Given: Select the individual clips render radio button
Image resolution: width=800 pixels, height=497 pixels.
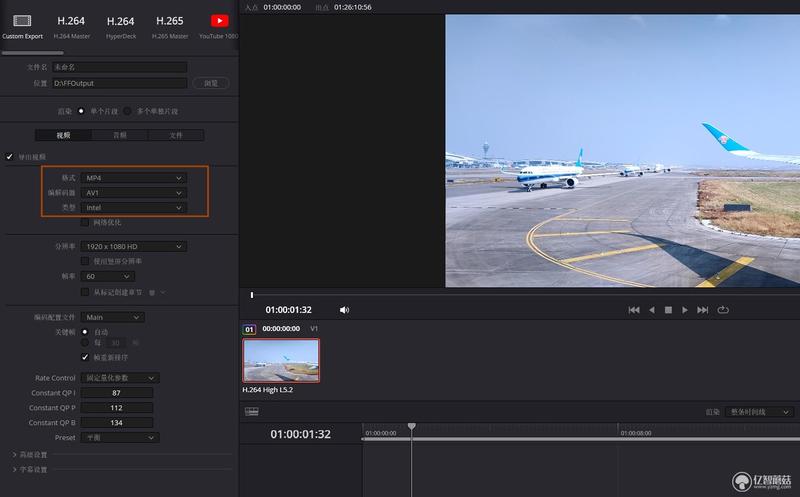Looking at the screenshot, I should (128, 111).
